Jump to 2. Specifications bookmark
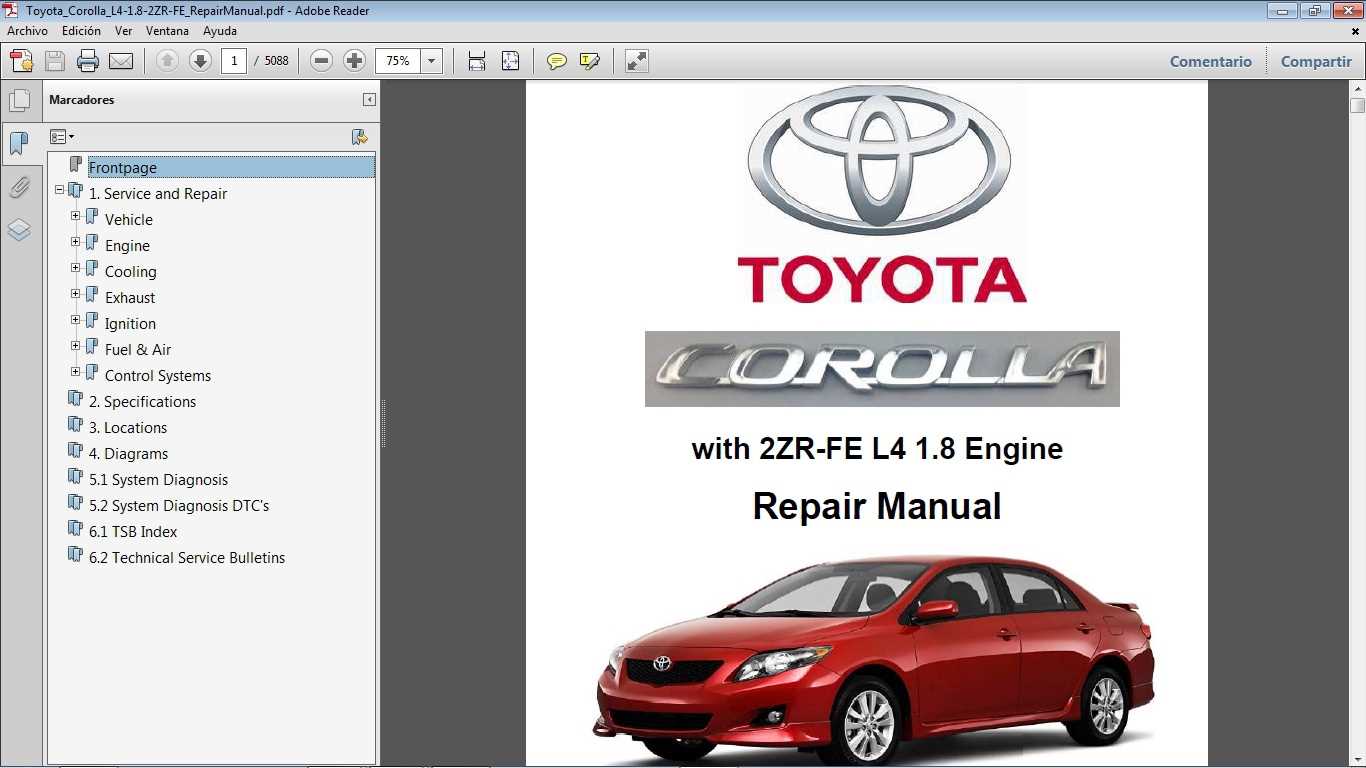Image resolution: width=1366 pixels, height=768 pixels. click(142, 402)
